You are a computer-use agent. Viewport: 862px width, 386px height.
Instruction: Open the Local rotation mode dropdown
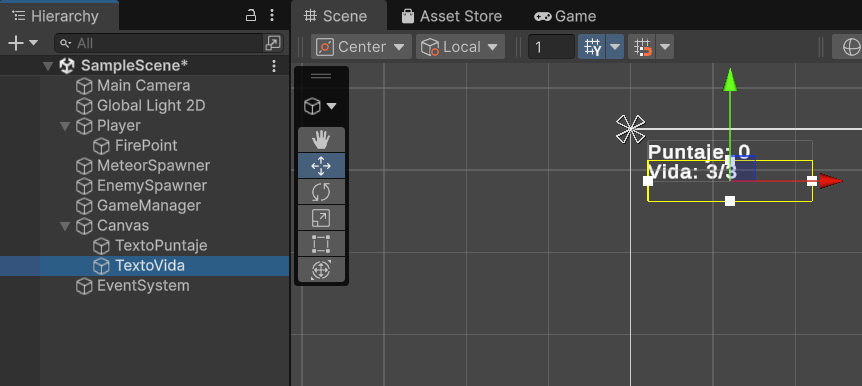coord(461,47)
